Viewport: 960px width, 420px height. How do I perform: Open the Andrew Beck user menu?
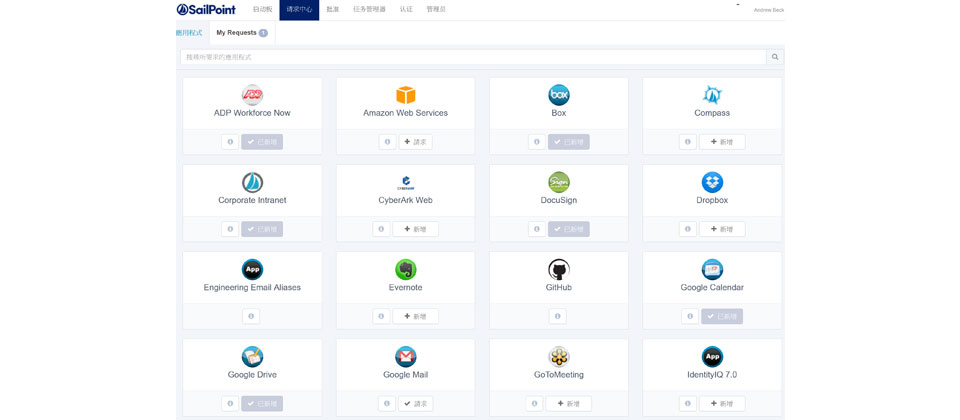[x=768, y=10]
